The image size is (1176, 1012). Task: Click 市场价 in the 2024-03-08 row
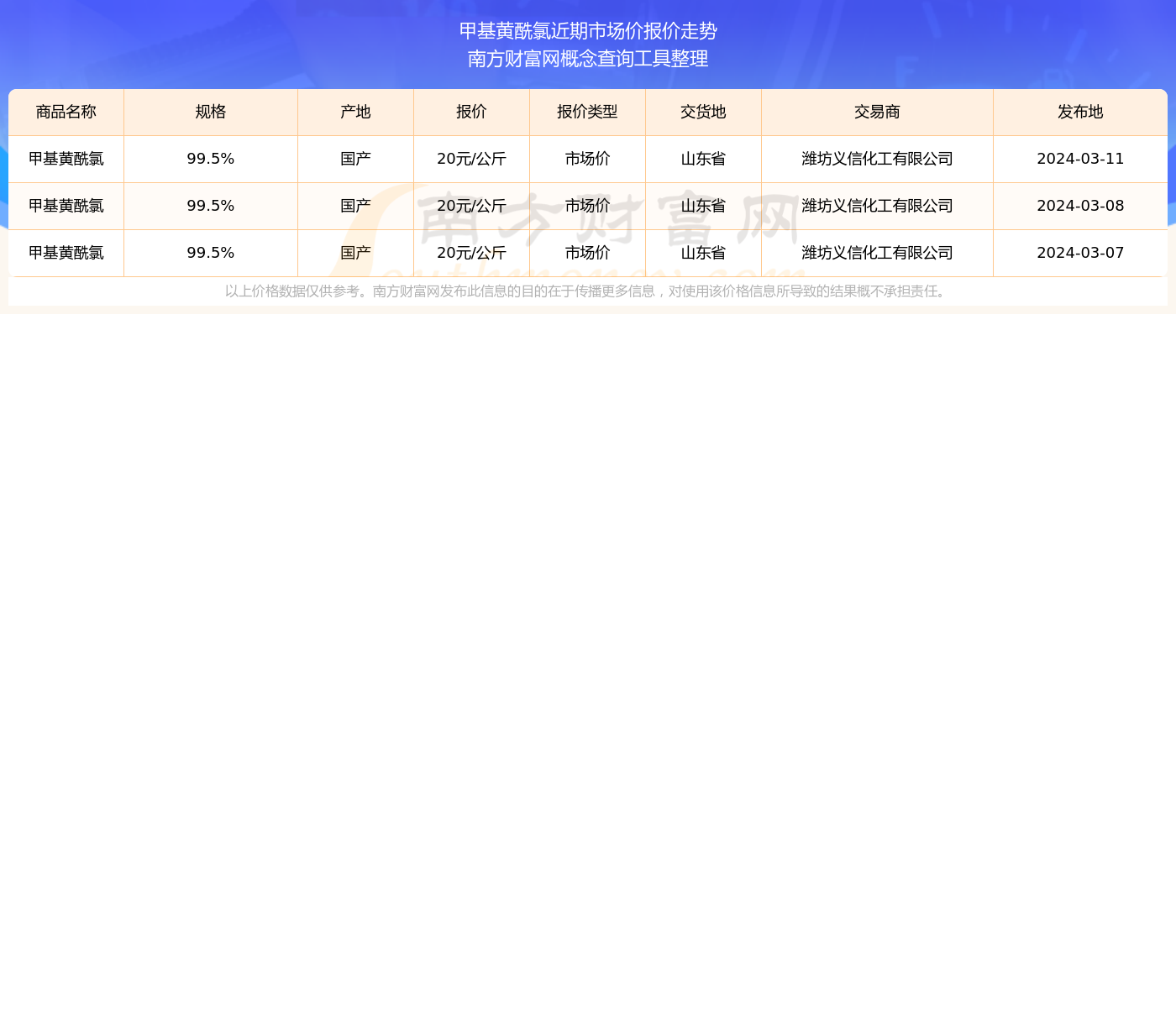pos(588,206)
